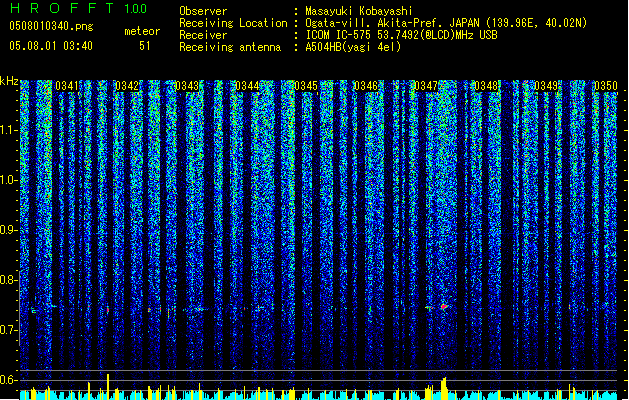Click the 0.8 kHz axis tick label
Image resolution: width=629 pixels, height=400 pixels.
[9, 280]
